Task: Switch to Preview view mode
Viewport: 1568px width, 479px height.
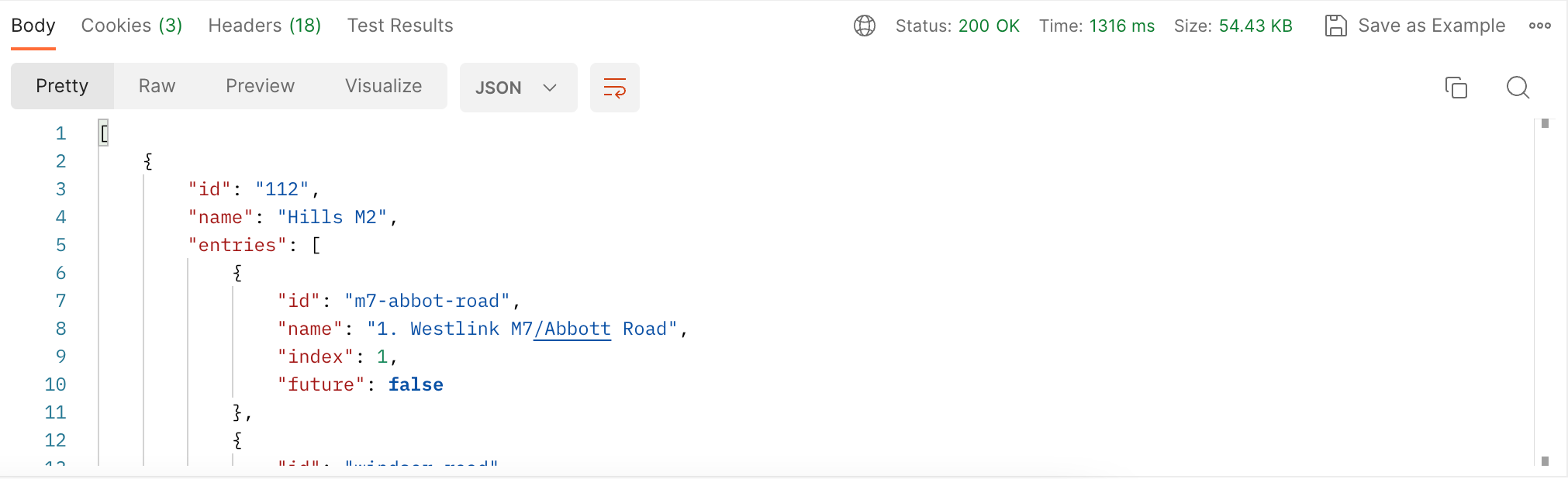Action: pos(260,86)
